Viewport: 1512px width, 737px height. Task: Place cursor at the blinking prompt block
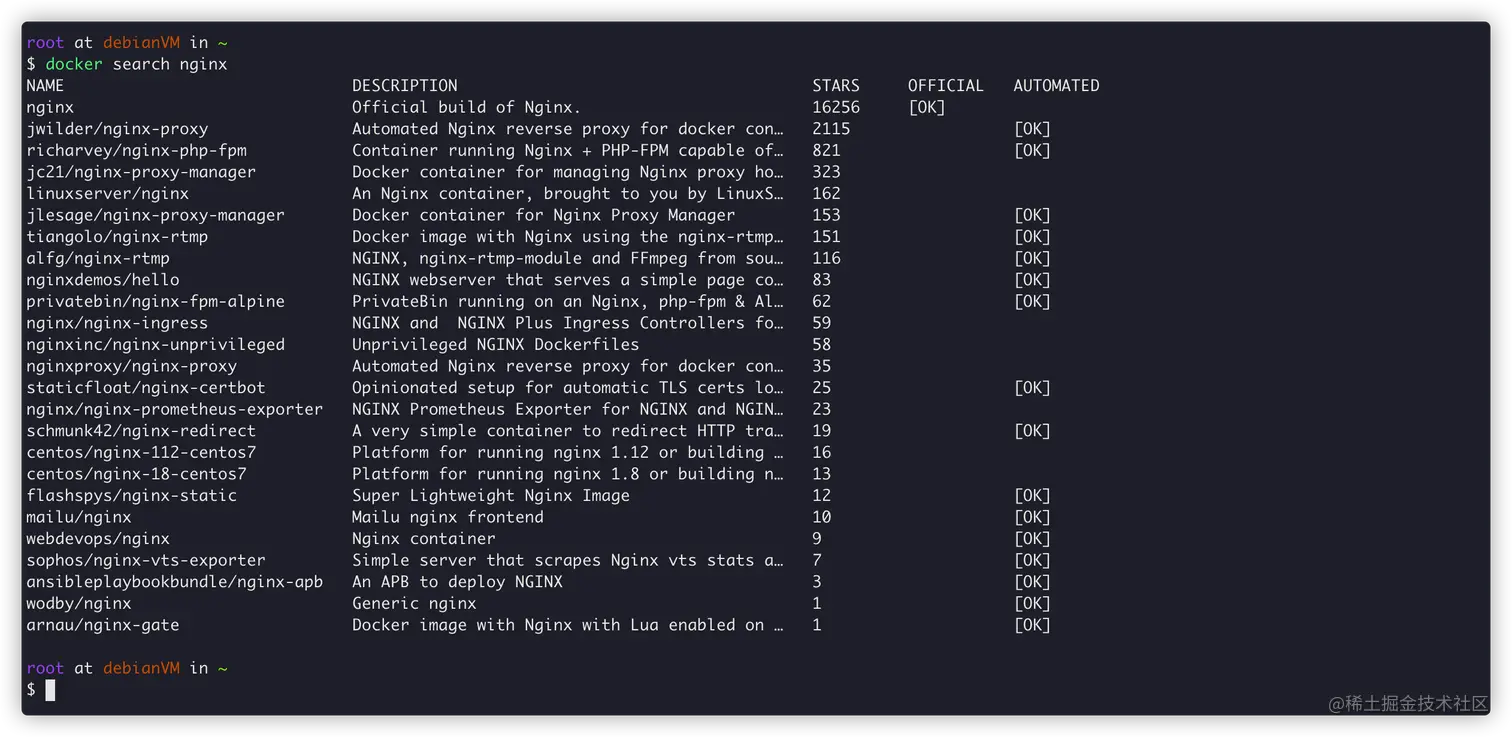tap(50, 690)
